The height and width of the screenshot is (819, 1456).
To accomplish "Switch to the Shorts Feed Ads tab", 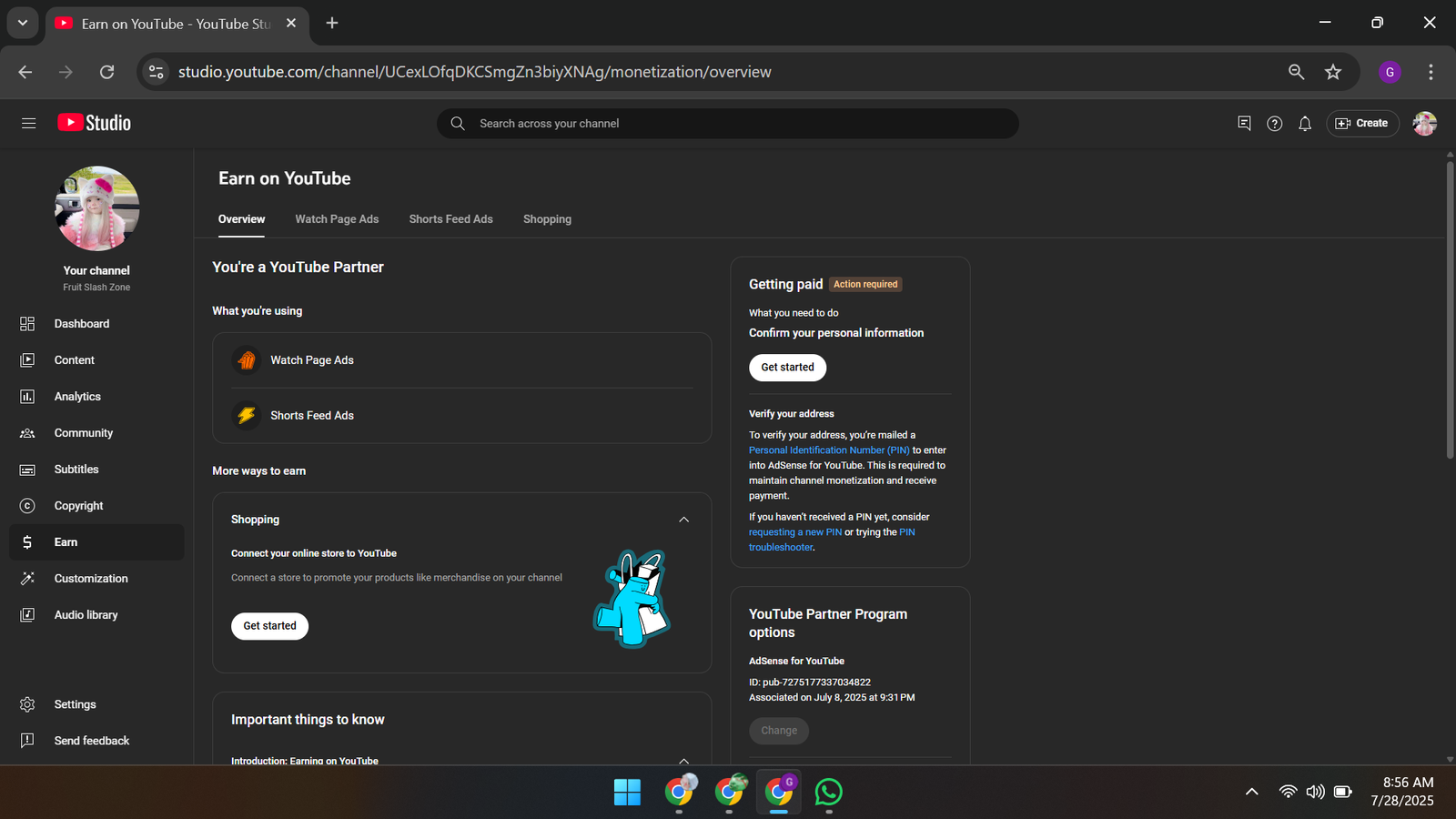I will [450, 219].
